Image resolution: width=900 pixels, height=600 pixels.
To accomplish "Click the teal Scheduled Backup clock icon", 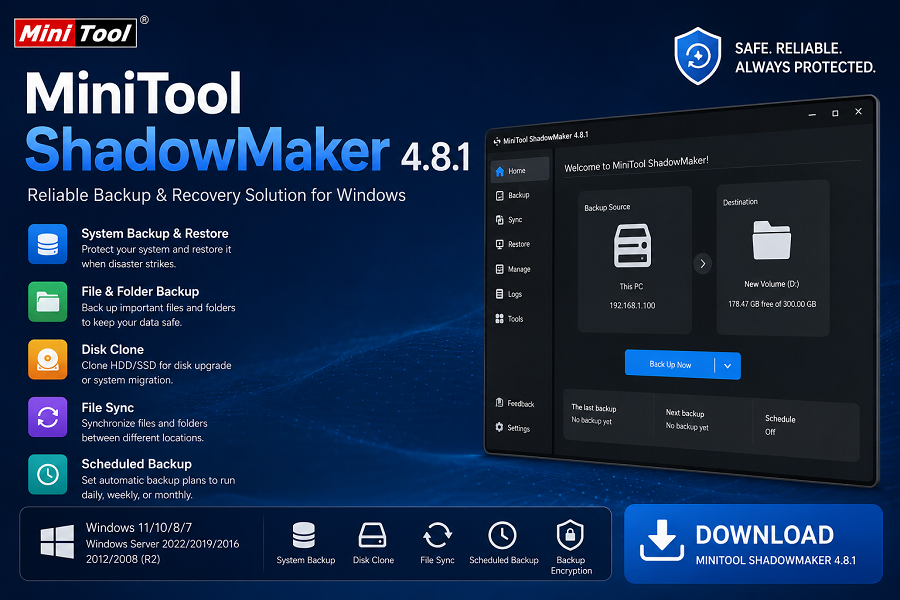I will click(x=48, y=474).
